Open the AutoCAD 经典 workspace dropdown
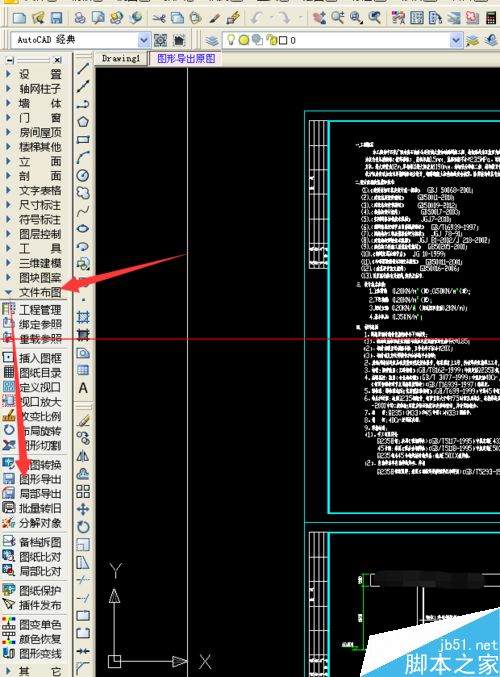This screenshot has height=677, width=500. 144,40
